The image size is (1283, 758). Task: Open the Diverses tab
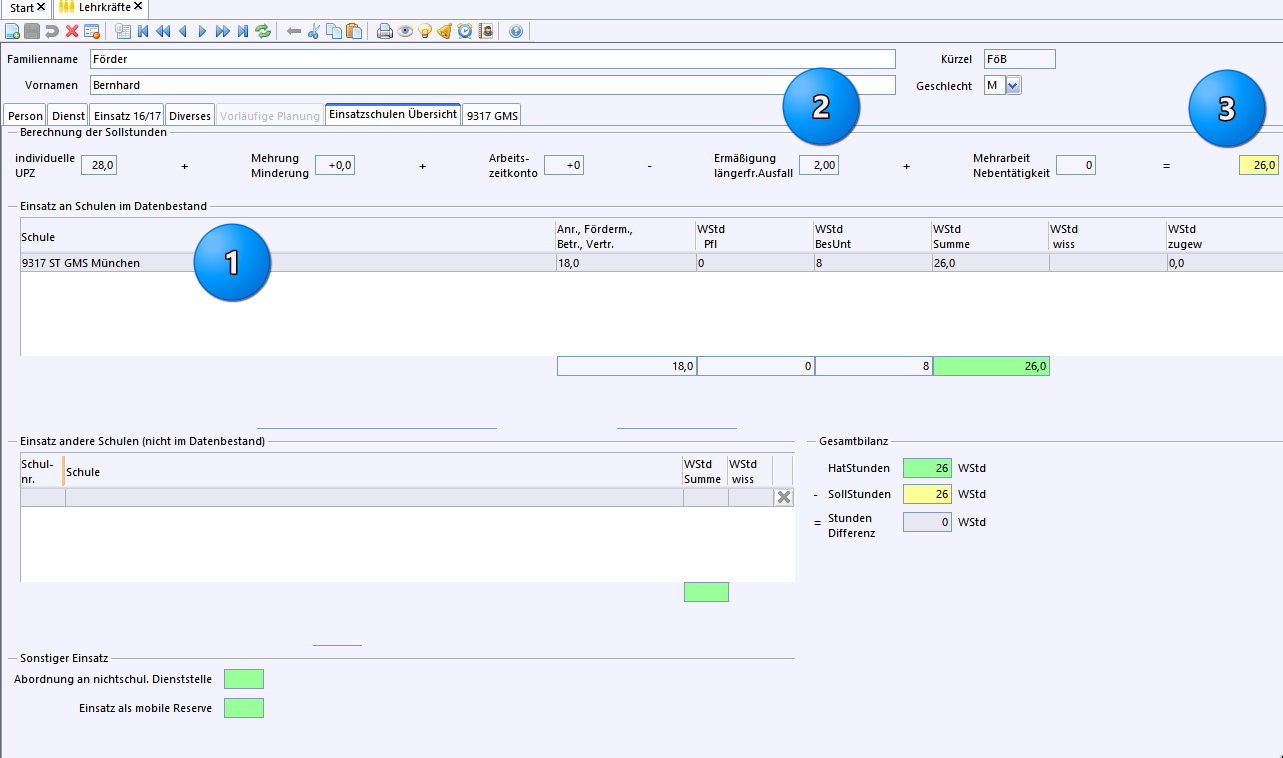(x=190, y=116)
